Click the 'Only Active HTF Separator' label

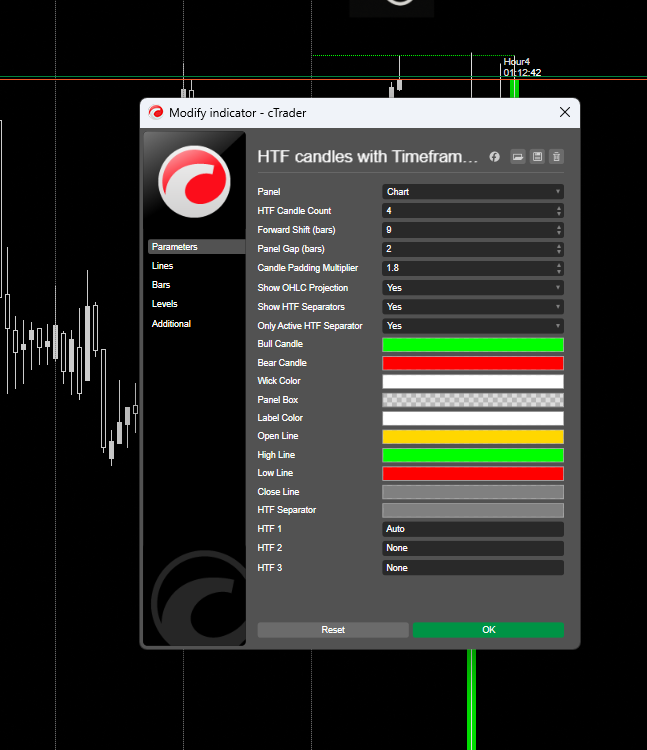[x=310, y=326]
